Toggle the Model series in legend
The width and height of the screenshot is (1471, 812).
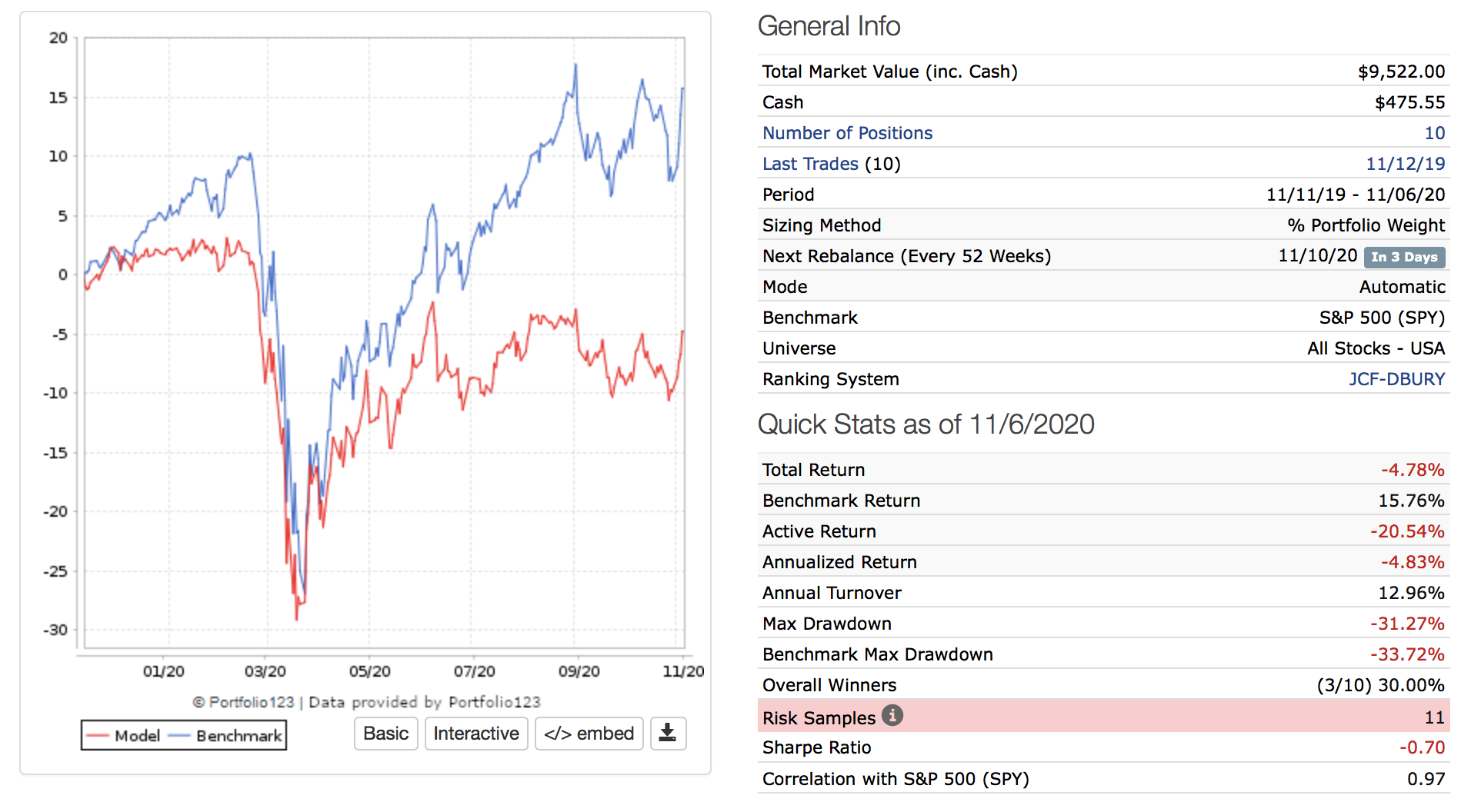(123, 736)
